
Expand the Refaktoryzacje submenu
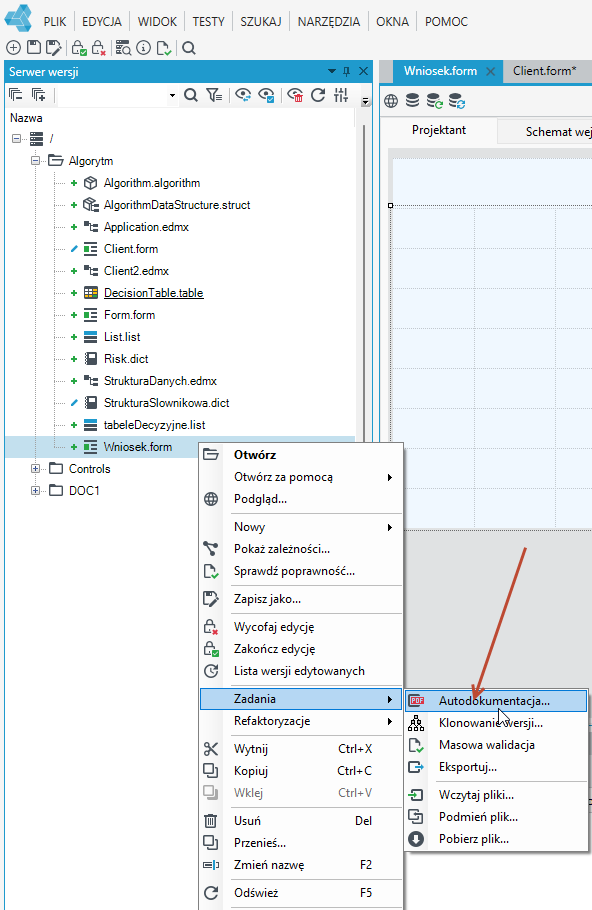click(x=301, y=721)
